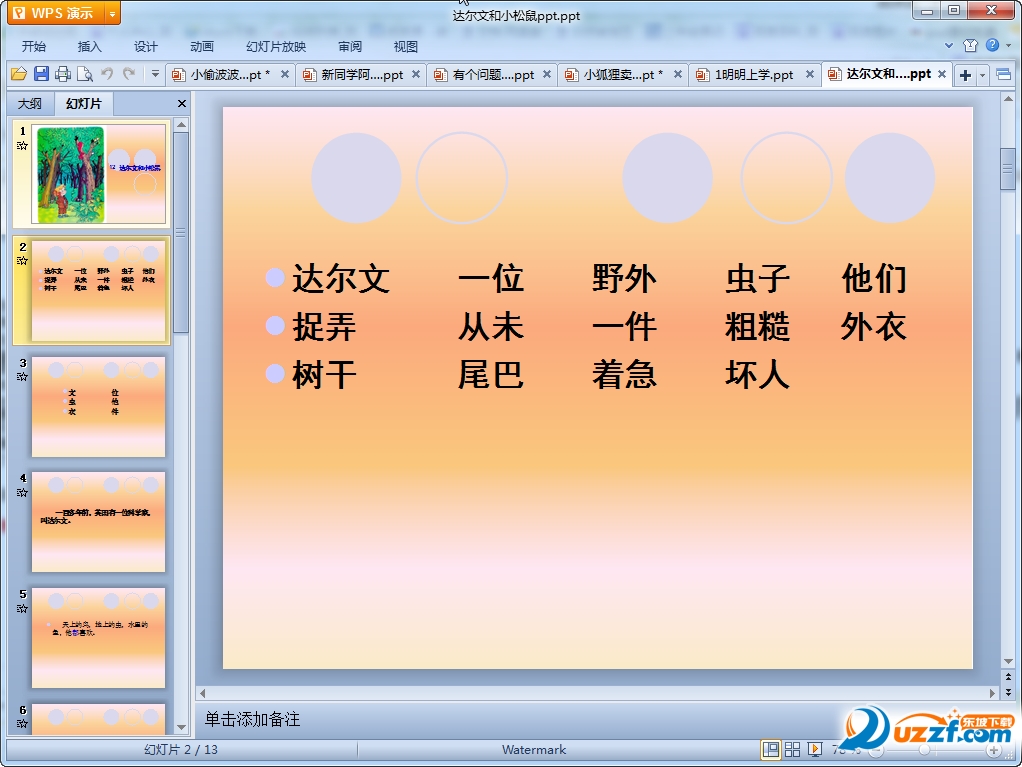The image size is (1022, 767).
Task: Click the redo arrow icon
Action: coord(129,74)
